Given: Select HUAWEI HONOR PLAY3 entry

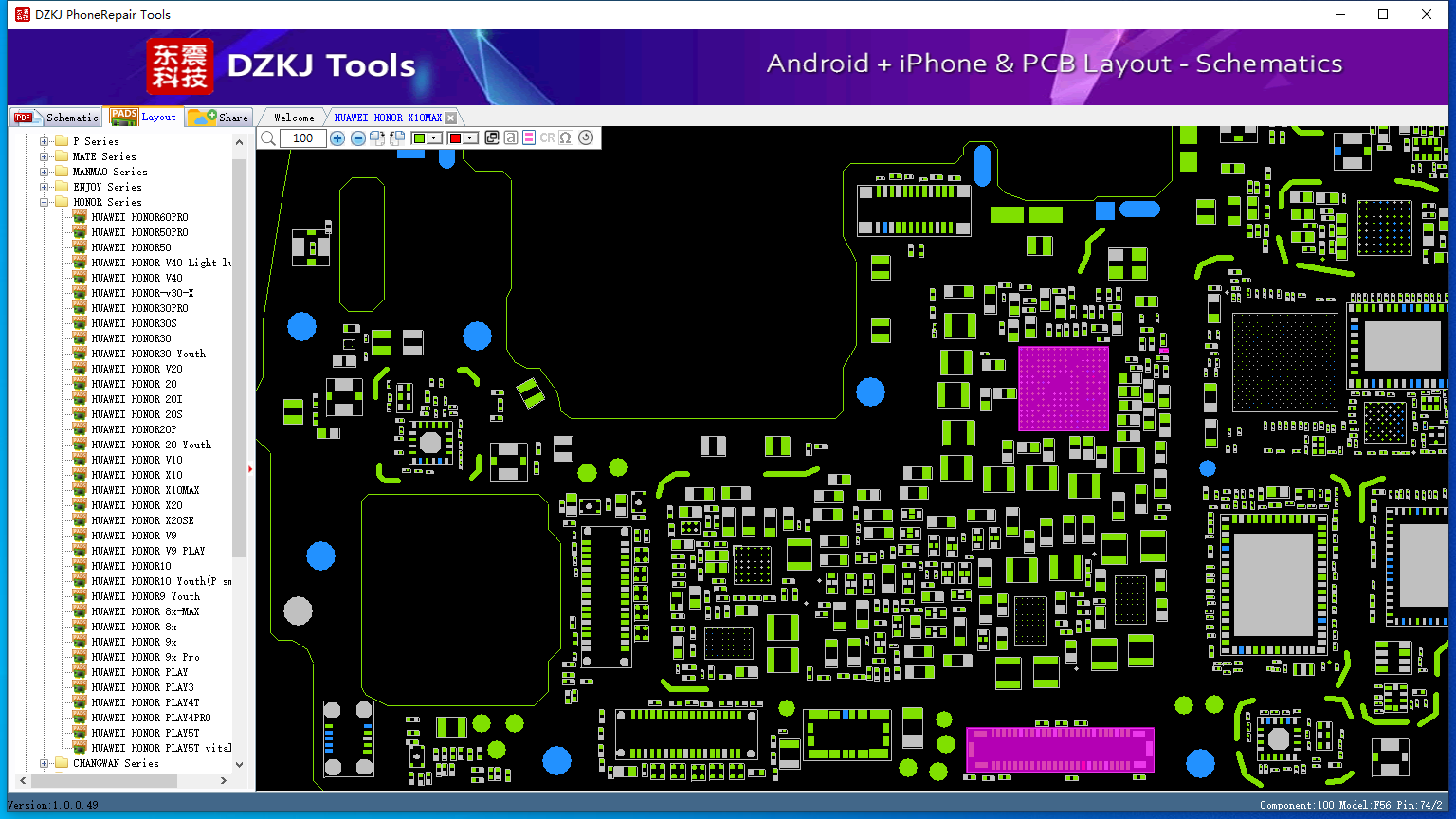Looking at the screenshot, I should (x=142, y=687).
